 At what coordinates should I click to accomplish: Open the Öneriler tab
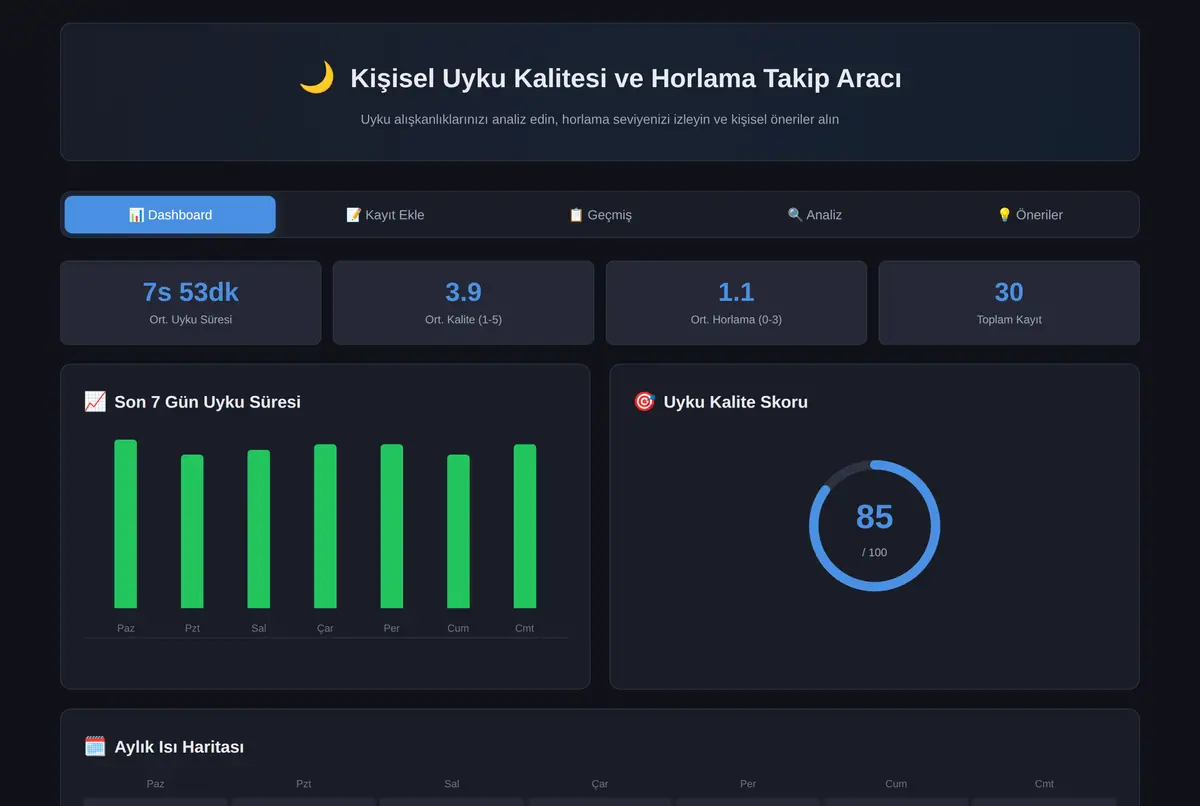click(x=1030, y=215)
